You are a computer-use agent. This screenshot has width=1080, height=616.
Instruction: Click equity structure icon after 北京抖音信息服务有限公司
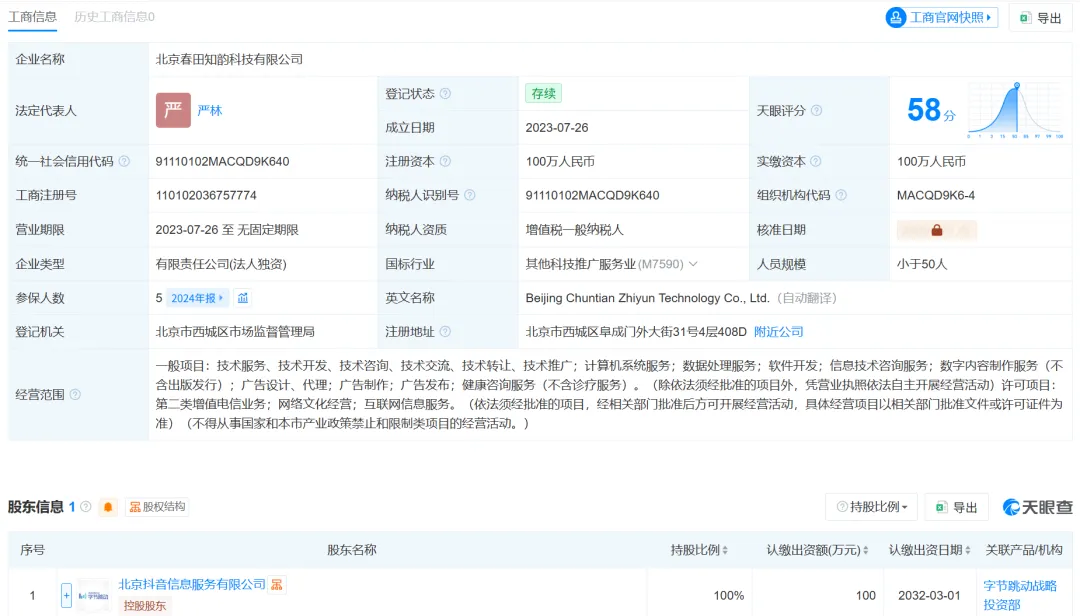click(277, 584)
